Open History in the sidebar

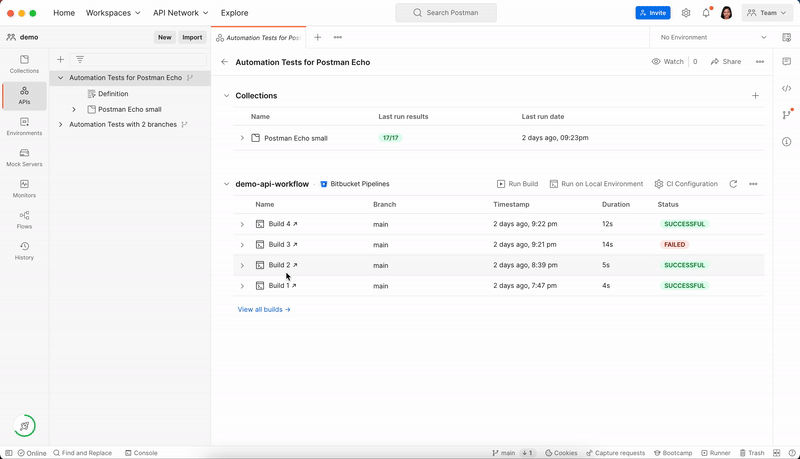pyautogui.click(x=24, y=251)
